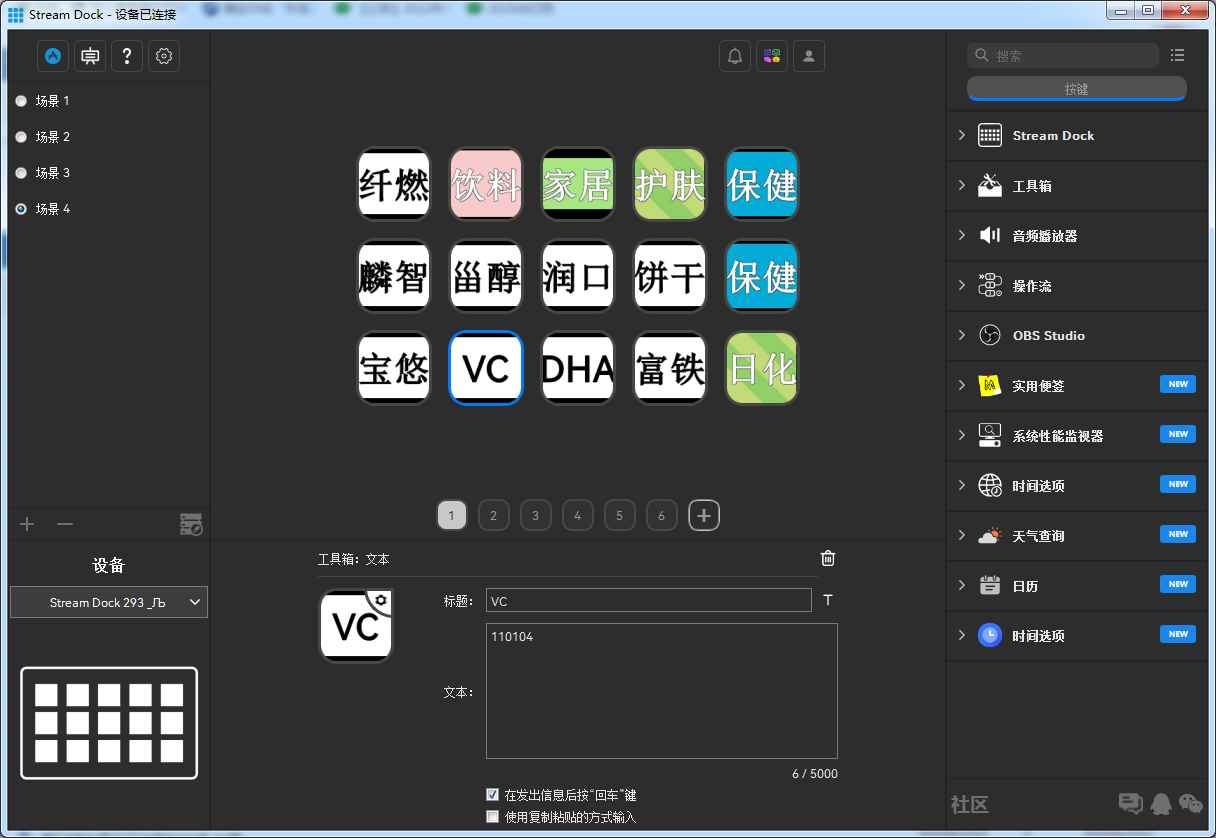Click the VC key preview icon in editor
Screen dimensions: 1216x838
pos(356,626)
